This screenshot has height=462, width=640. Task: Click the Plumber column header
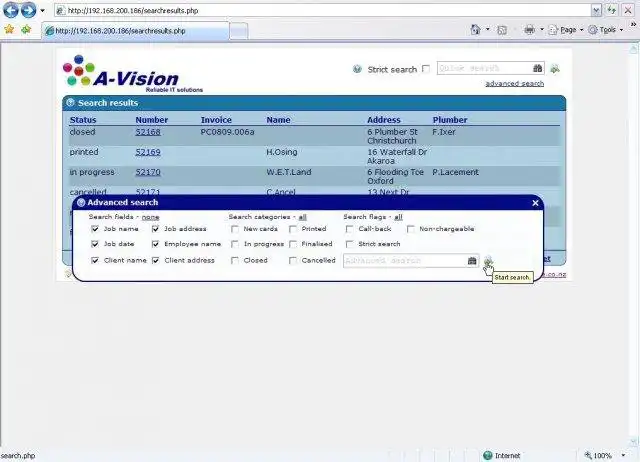pyautogui.click(x=450, y=120)
